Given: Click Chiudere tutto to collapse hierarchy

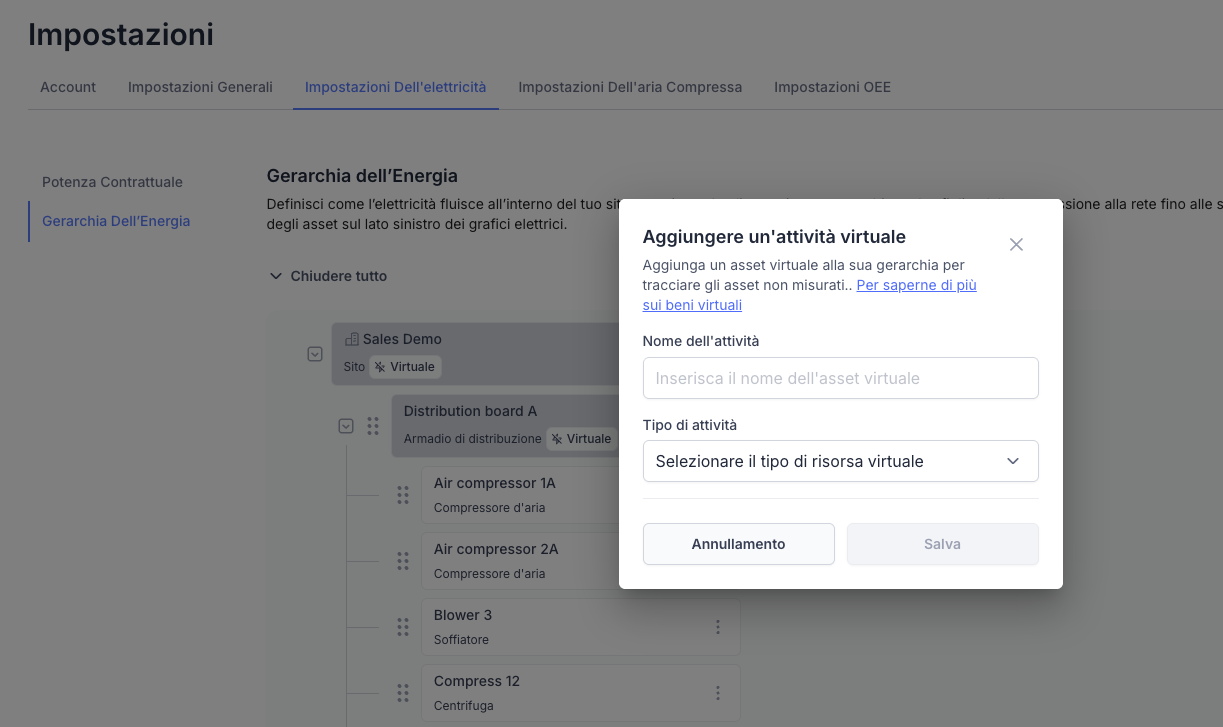Looking at the screenshot, I should pos(328,276).
